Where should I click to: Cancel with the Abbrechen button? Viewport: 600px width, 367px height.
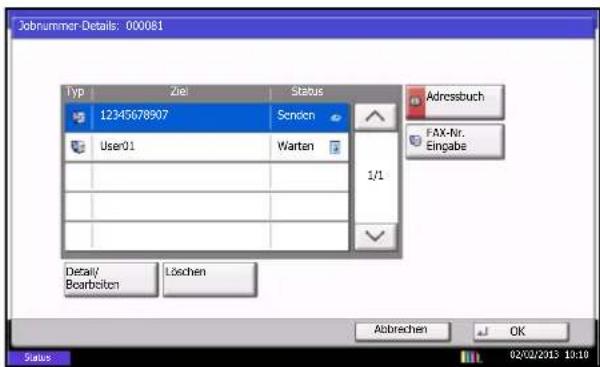[x=403, y=331]
